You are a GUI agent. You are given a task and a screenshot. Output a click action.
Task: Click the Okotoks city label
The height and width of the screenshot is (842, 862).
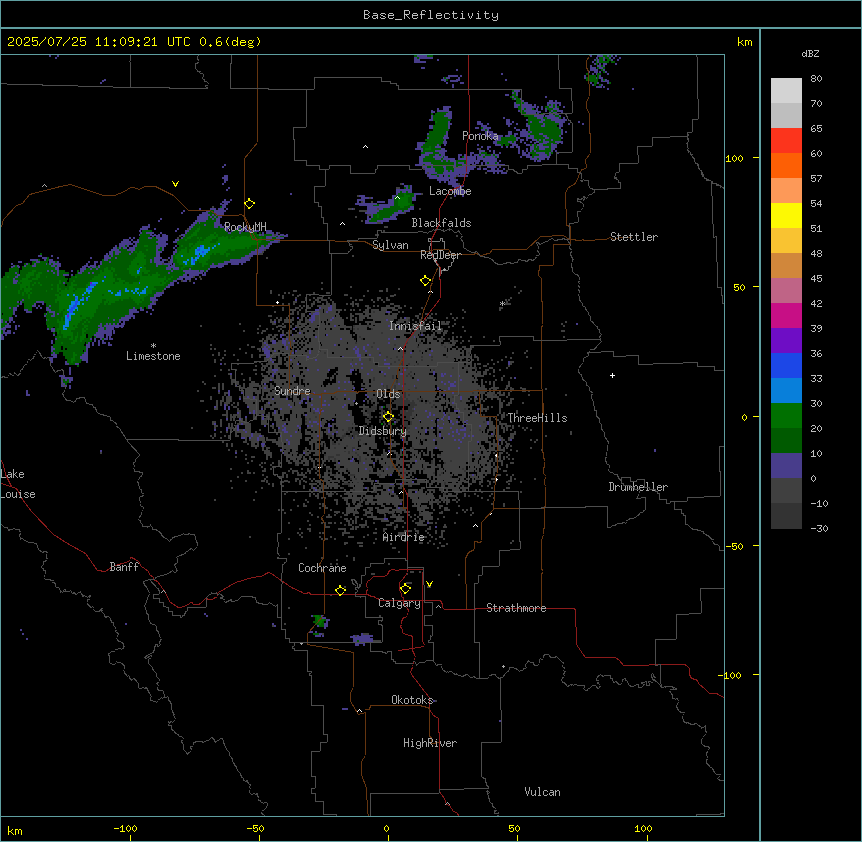[x=412, y=700]
